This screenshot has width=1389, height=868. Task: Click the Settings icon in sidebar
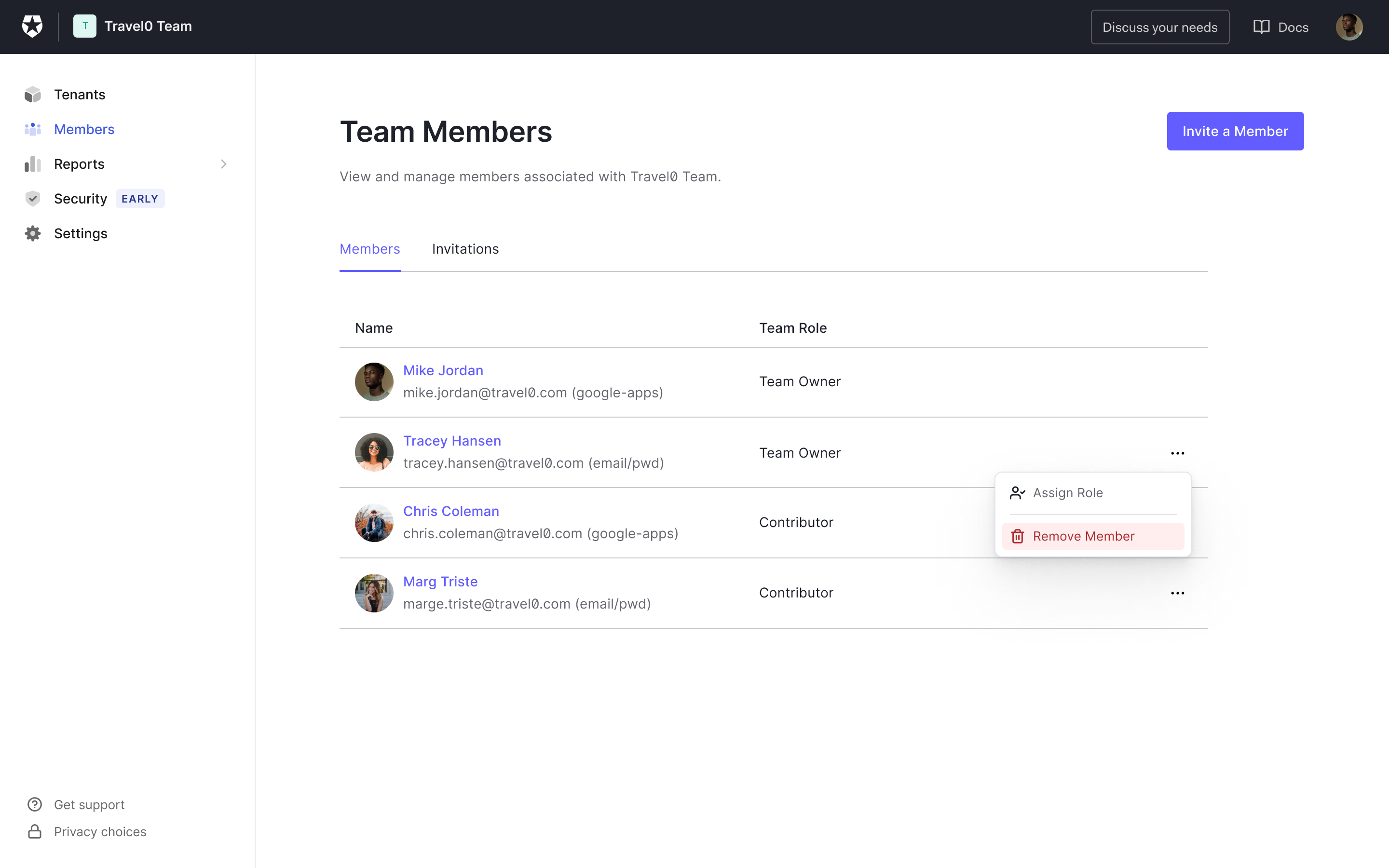point(33,233)
